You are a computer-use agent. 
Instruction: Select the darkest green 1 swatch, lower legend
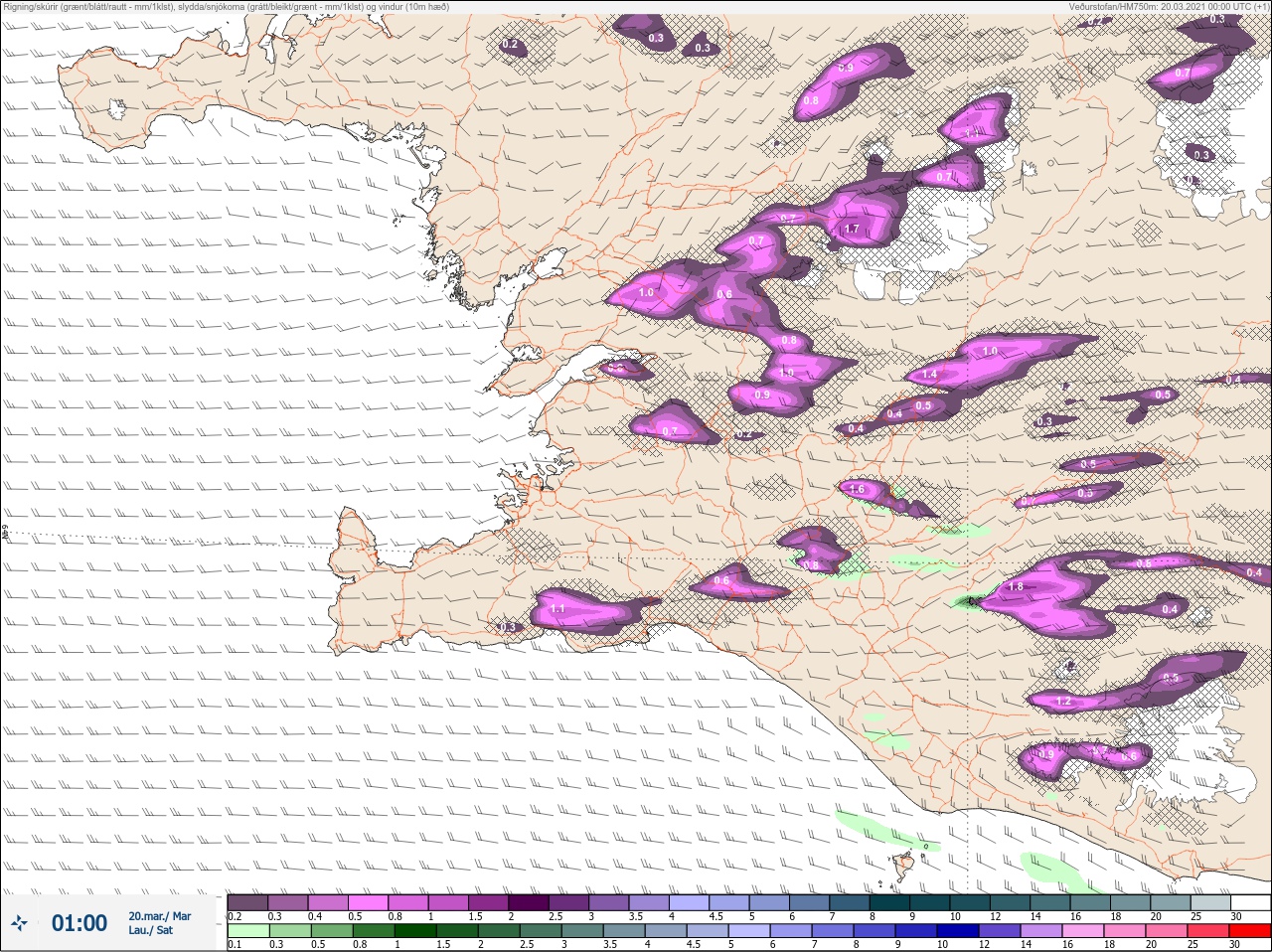(415, 931)
